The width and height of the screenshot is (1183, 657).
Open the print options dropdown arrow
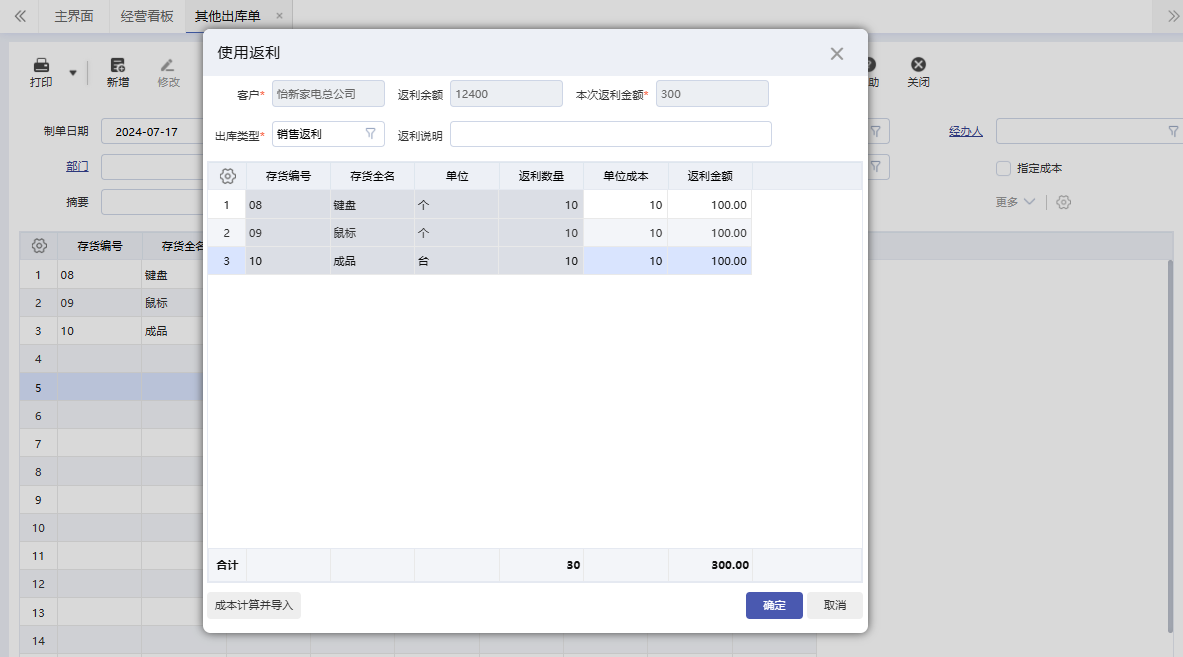coord(72,72)
